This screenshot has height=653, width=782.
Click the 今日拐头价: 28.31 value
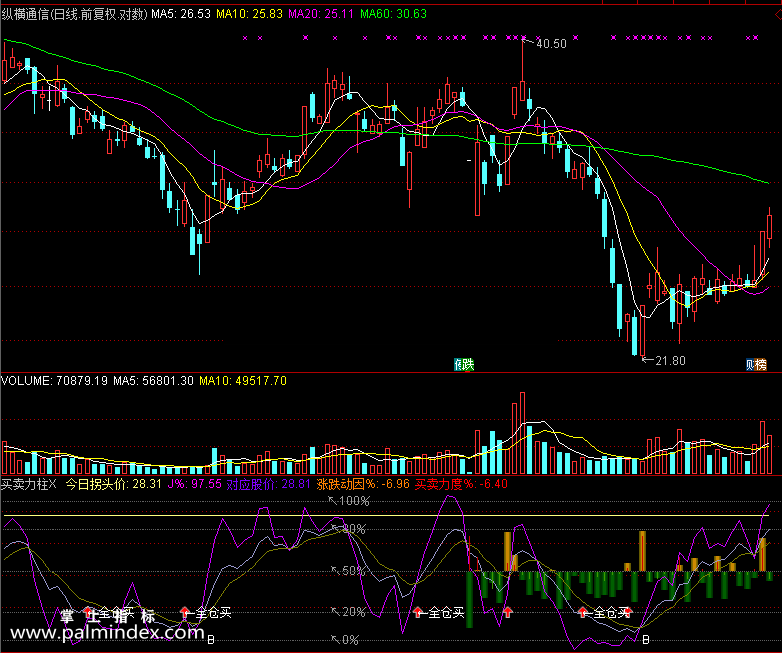tap(114, 484)
